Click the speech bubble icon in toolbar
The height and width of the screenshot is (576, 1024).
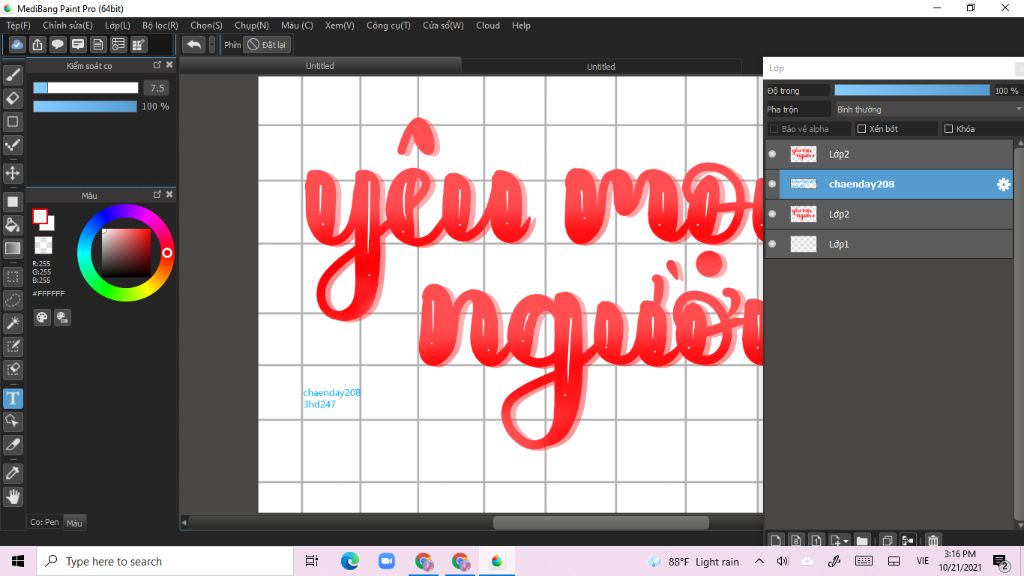[57, 44]
